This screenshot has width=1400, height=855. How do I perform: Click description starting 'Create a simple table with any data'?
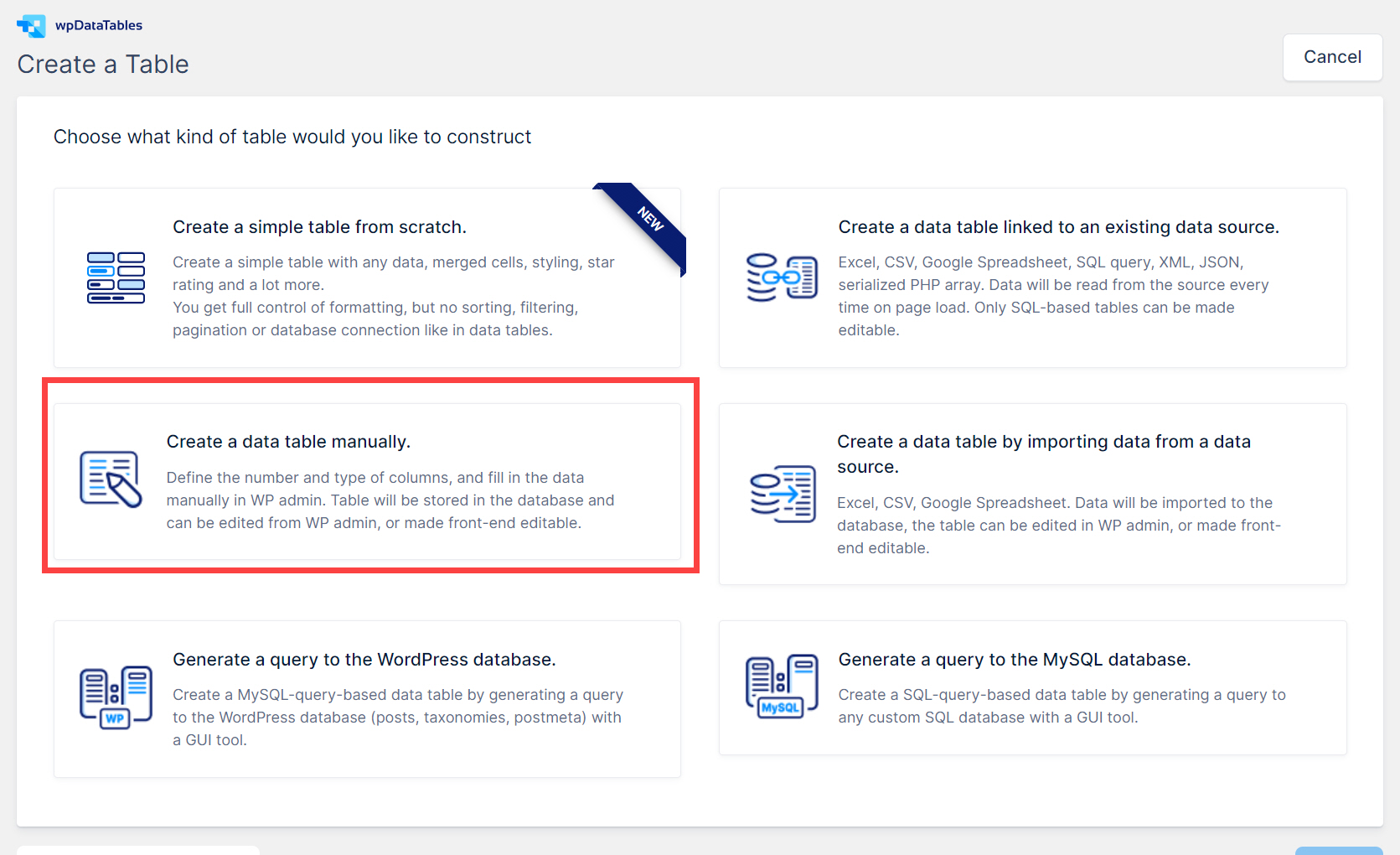click(394, 296)
